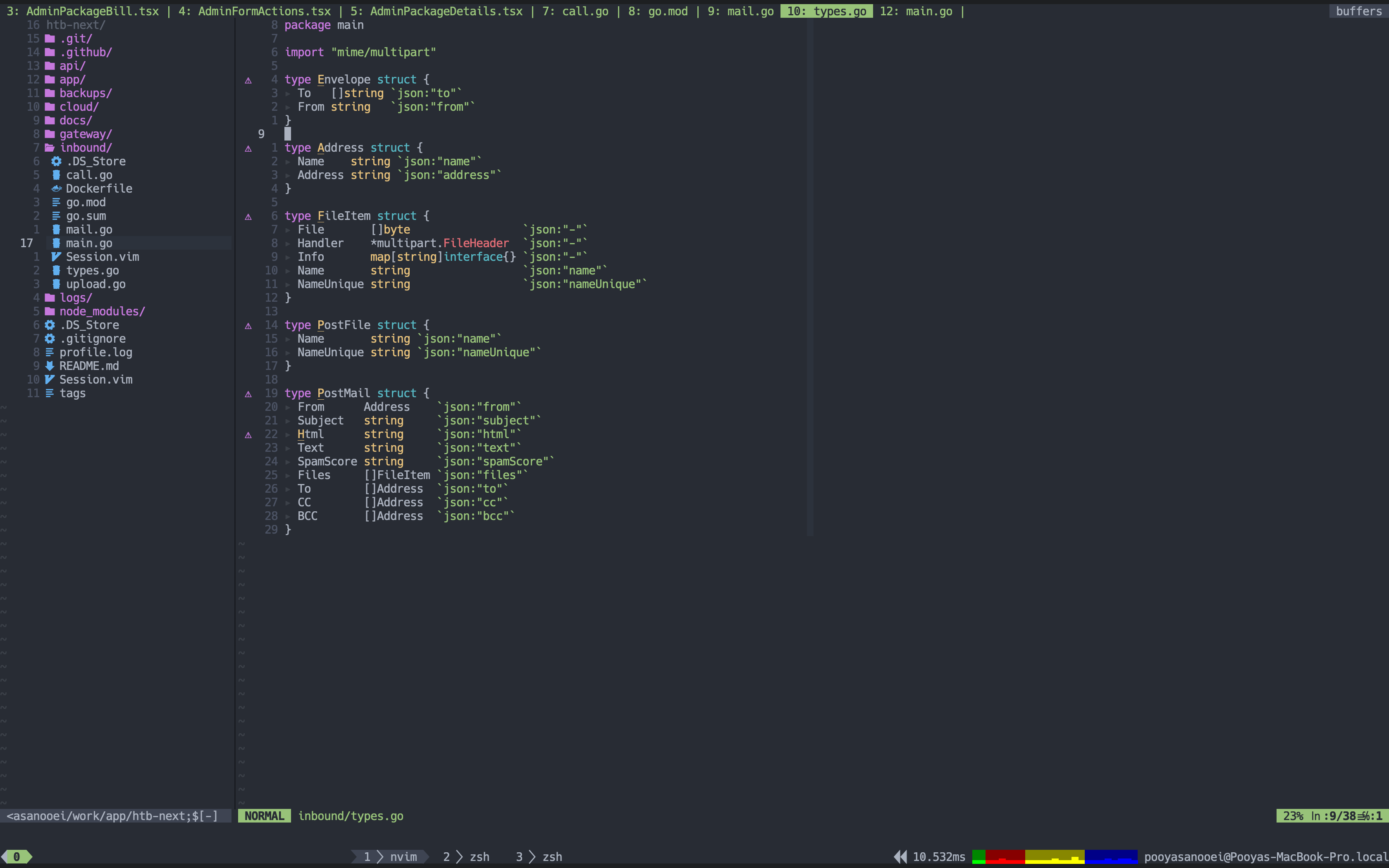Click the warning triangle beside type Envelope
The height and width of the screenshot is (868, 1389).
pyautogui.click(x=248, y=80)
